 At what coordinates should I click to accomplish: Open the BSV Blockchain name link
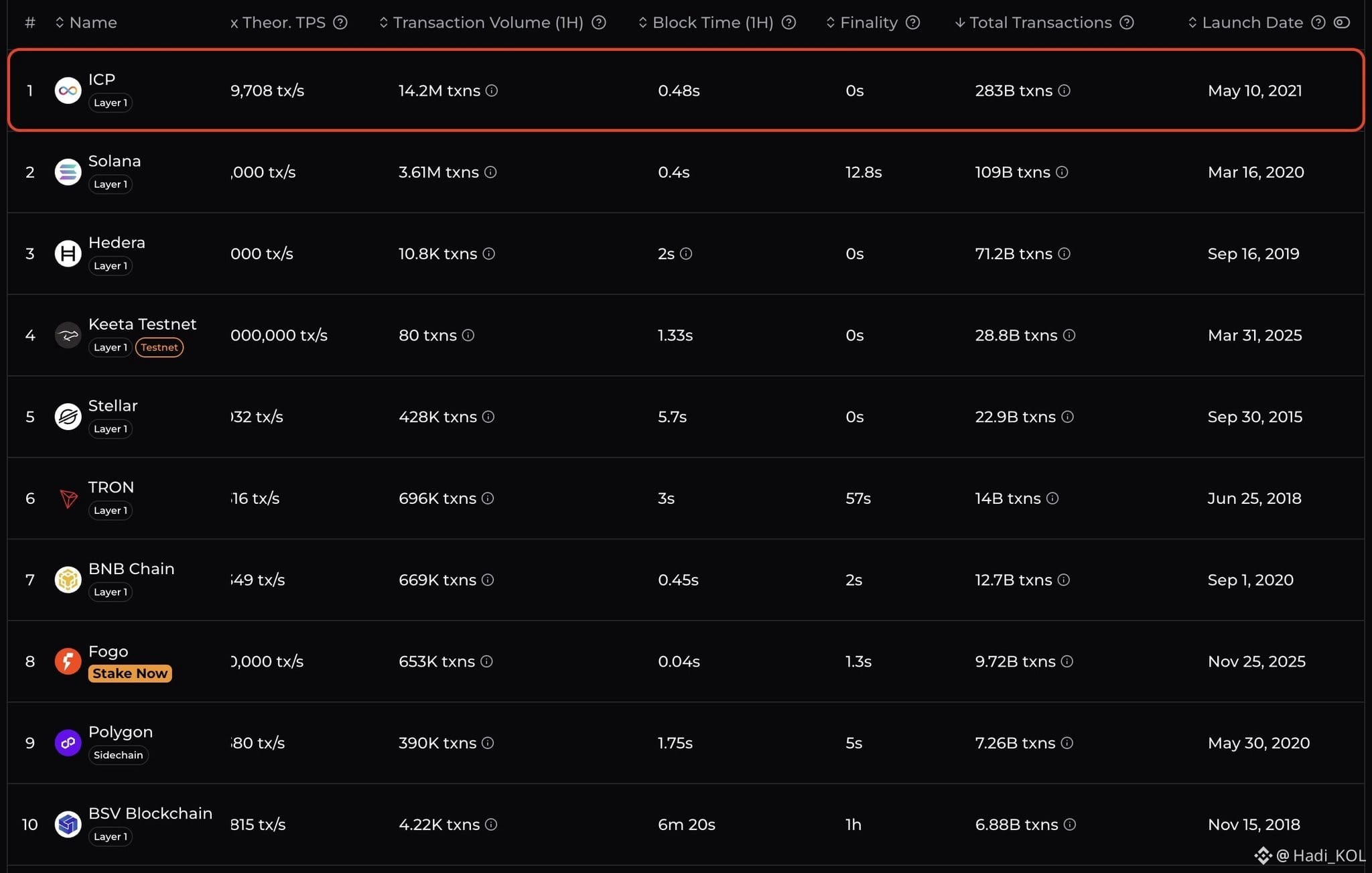click(x=150, y=813)
